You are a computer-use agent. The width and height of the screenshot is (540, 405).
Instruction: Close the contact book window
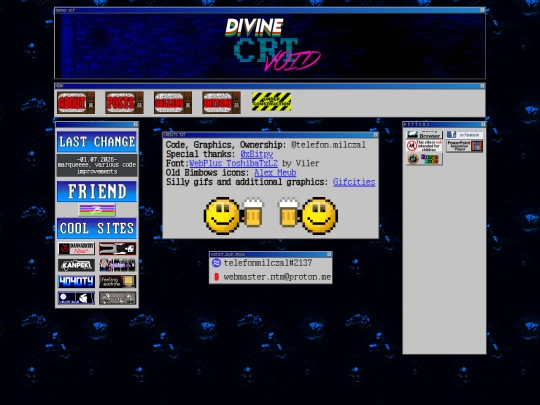(x=329, y=254)
